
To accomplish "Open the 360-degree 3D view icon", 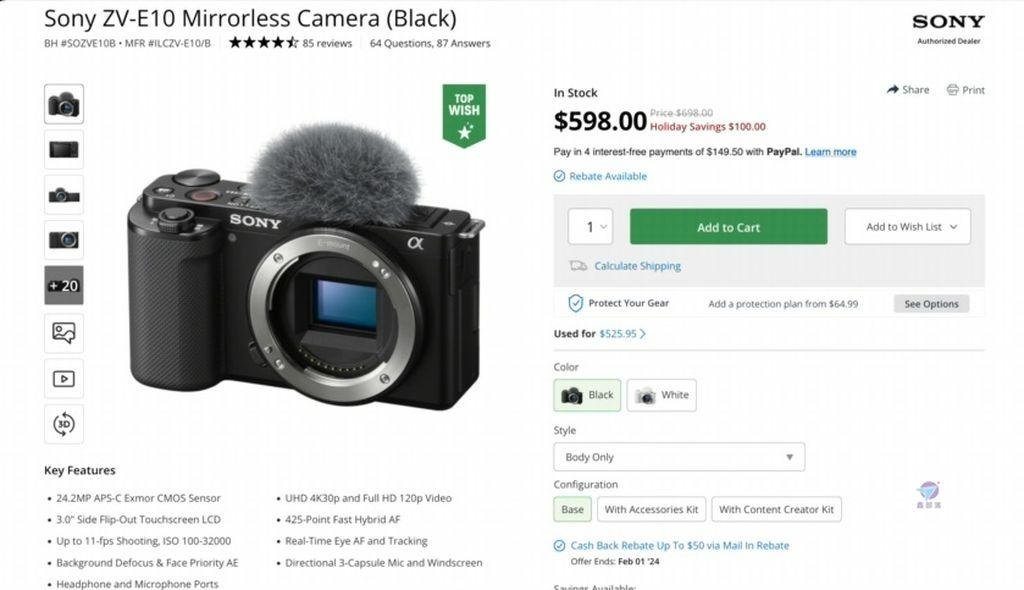I will 63,424.
